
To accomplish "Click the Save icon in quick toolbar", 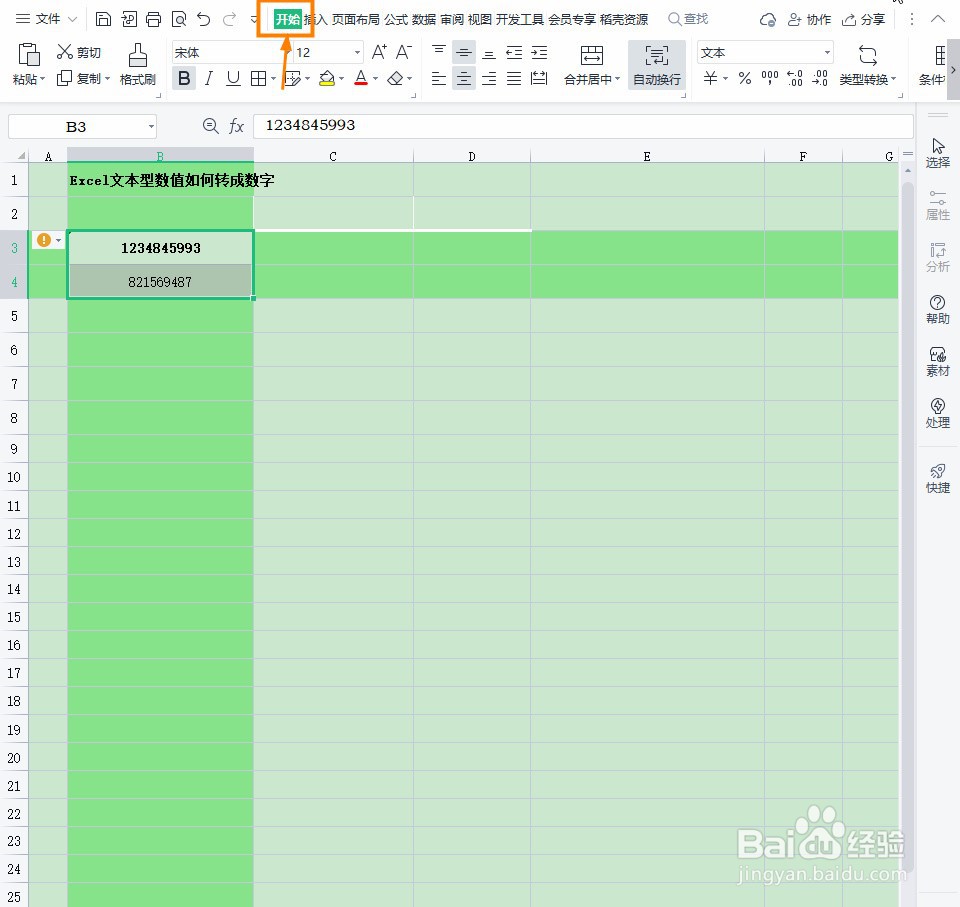I will tap(103, 20).
